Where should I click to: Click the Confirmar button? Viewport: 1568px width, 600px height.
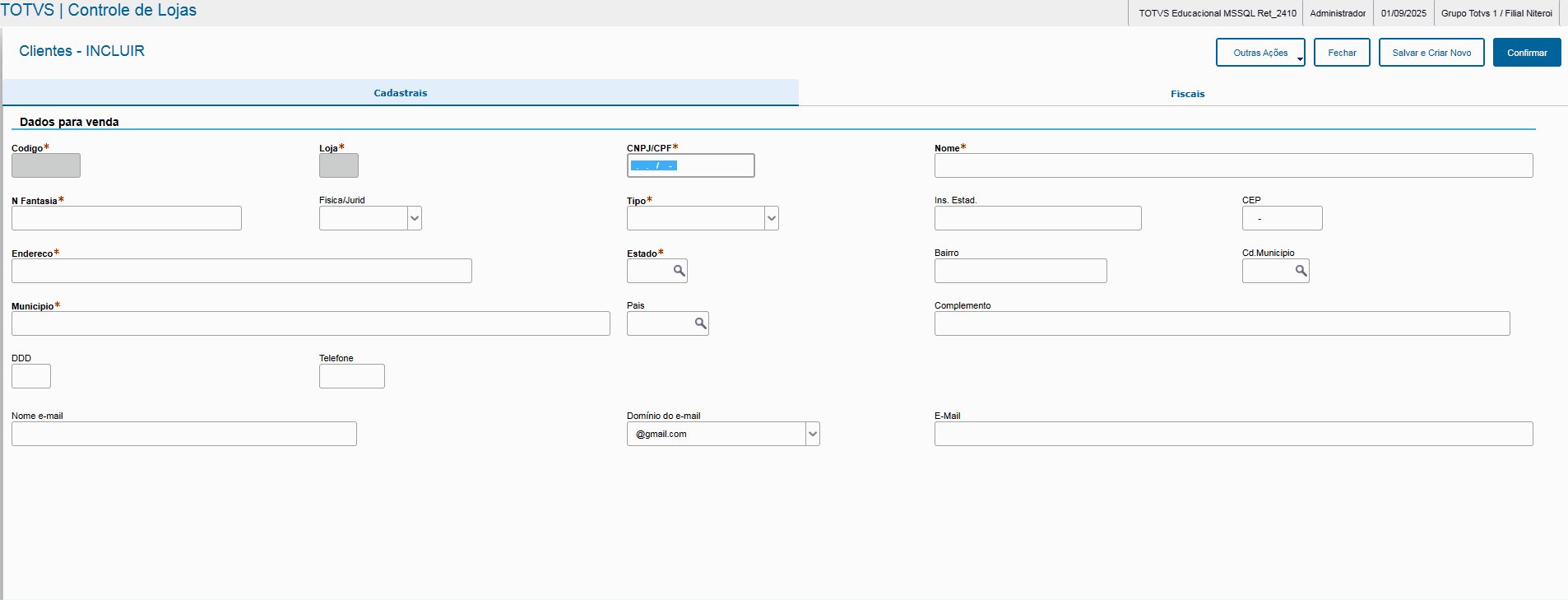coord(1527,53)
